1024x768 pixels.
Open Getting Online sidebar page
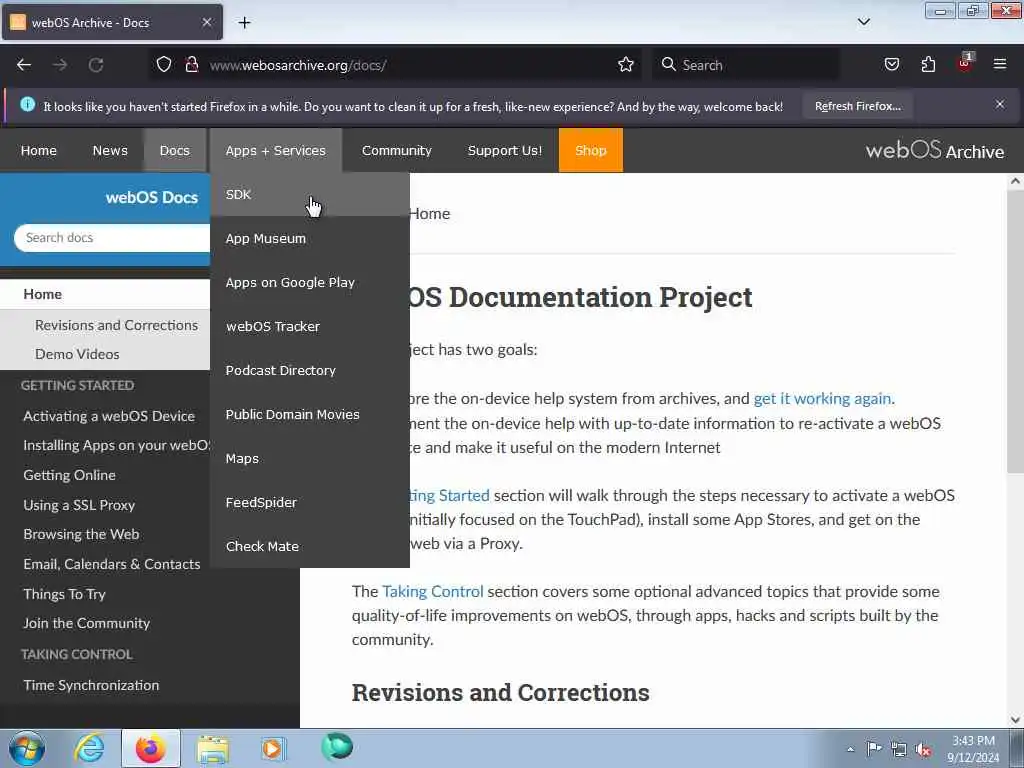tap(69, 475)
